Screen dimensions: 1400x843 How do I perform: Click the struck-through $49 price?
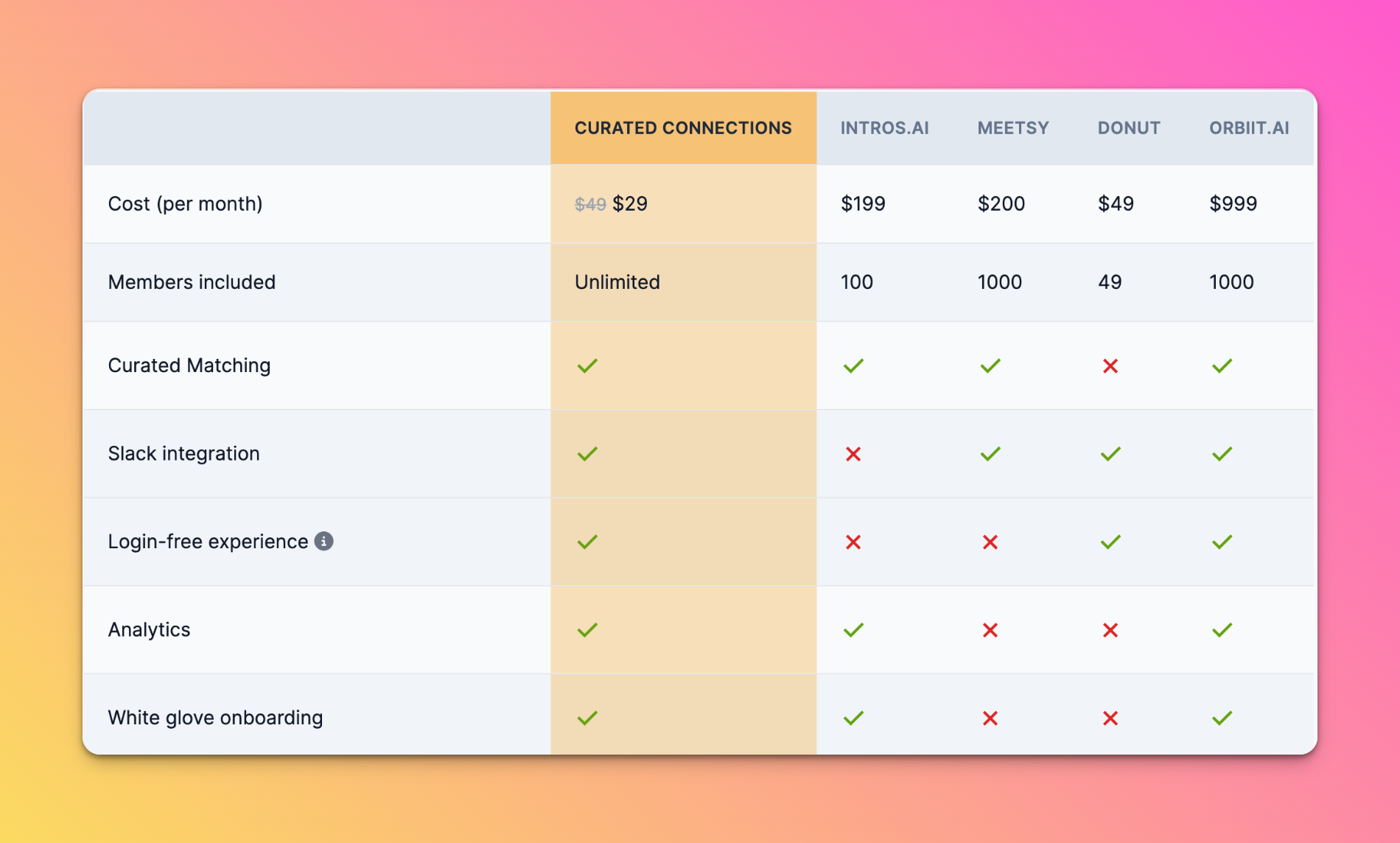tap(590, 204)
